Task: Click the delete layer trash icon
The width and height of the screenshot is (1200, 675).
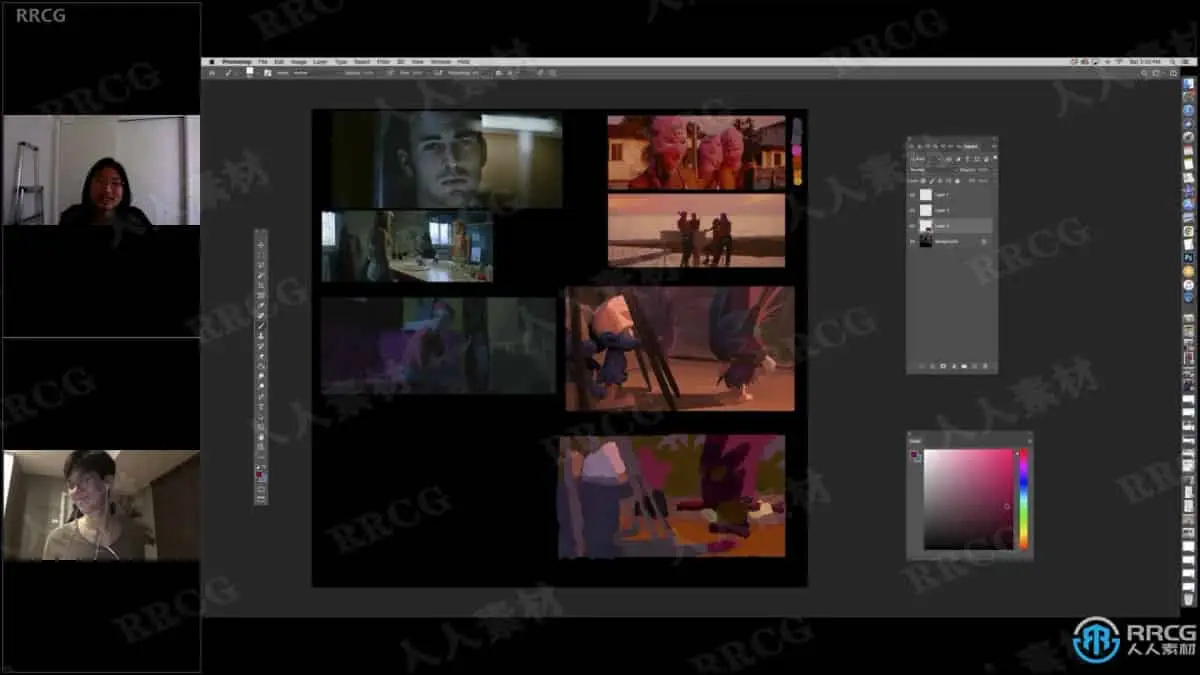Action: [984, 365]
